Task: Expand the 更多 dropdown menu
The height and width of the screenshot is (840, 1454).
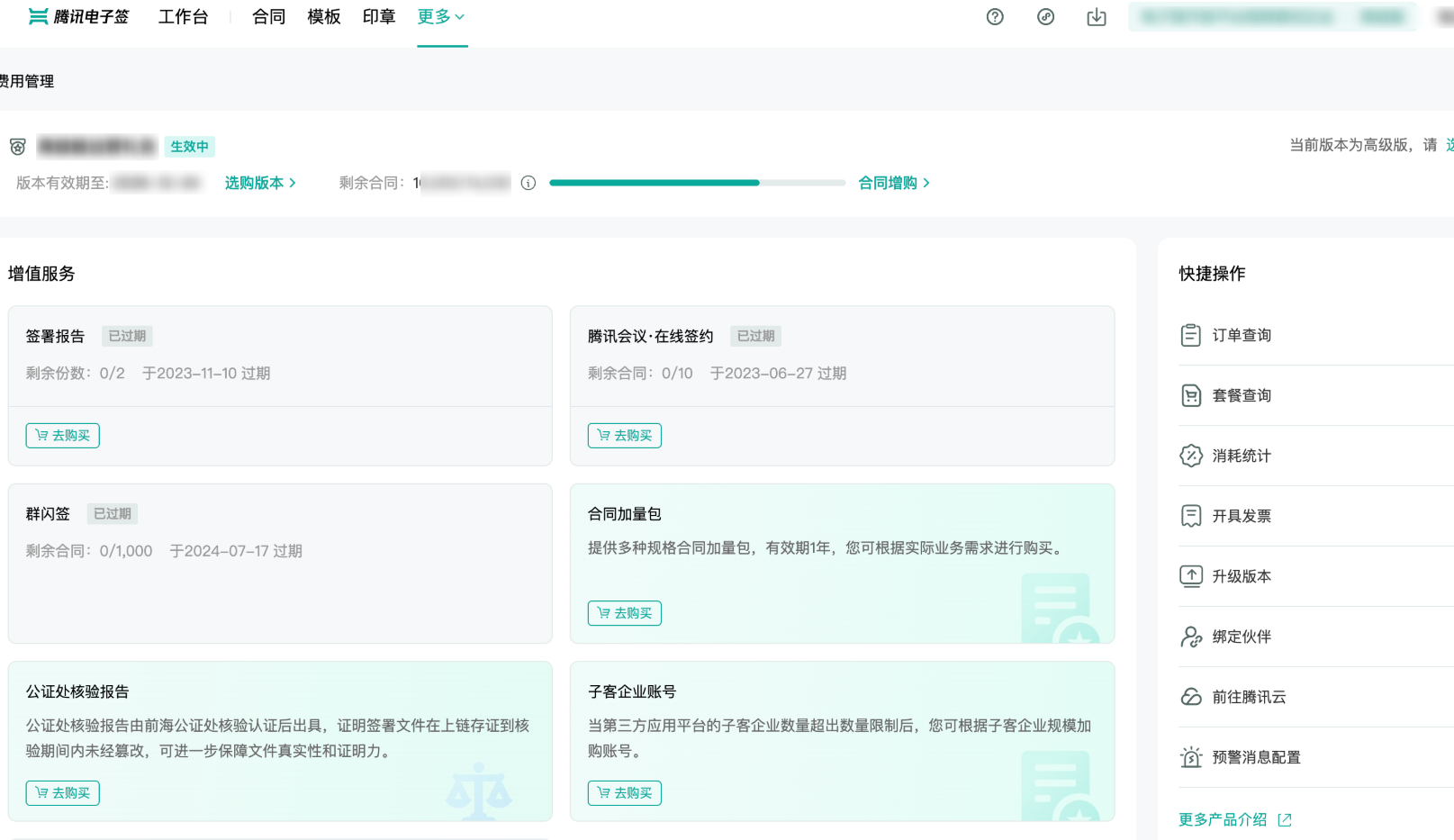Action: 441,17
